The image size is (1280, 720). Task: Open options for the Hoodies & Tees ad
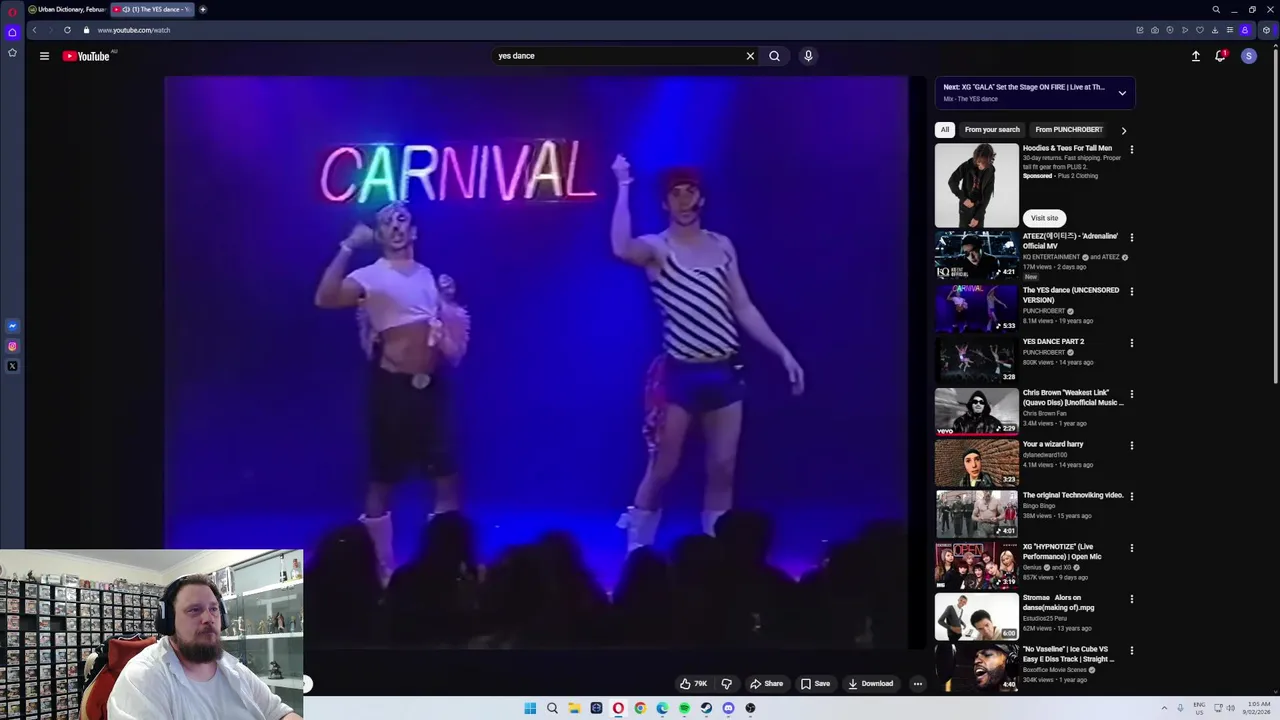[x=1131, y=149]
